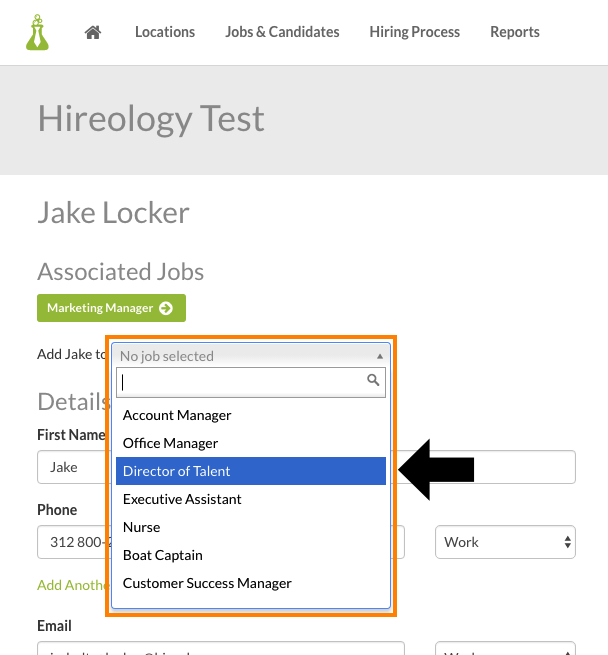Image resolution: width=608 pixels, height=655 pixels.
Task: Click the magnifier search icon
Action: [x=373, y=380]
